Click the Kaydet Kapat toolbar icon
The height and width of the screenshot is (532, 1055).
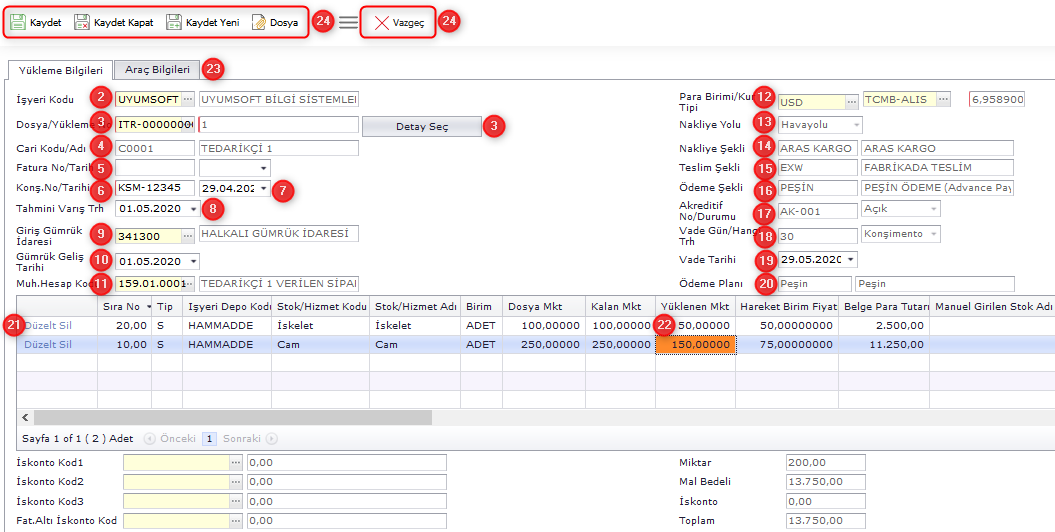(82, 22)
